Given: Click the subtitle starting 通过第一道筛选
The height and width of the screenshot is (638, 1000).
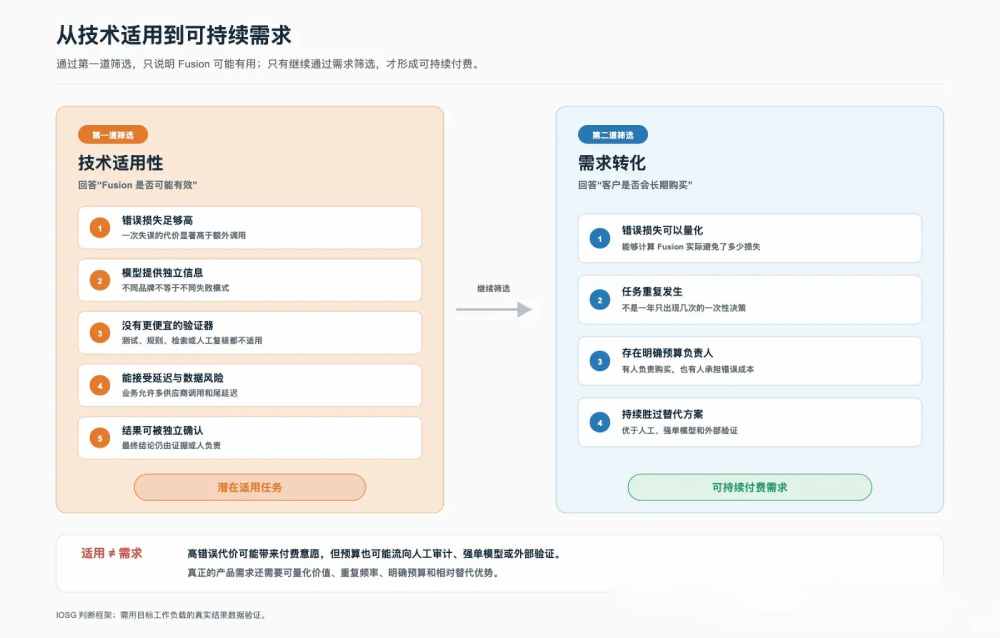Looking at the screenshot, I should pyautogui.click(x=268, y=64).
